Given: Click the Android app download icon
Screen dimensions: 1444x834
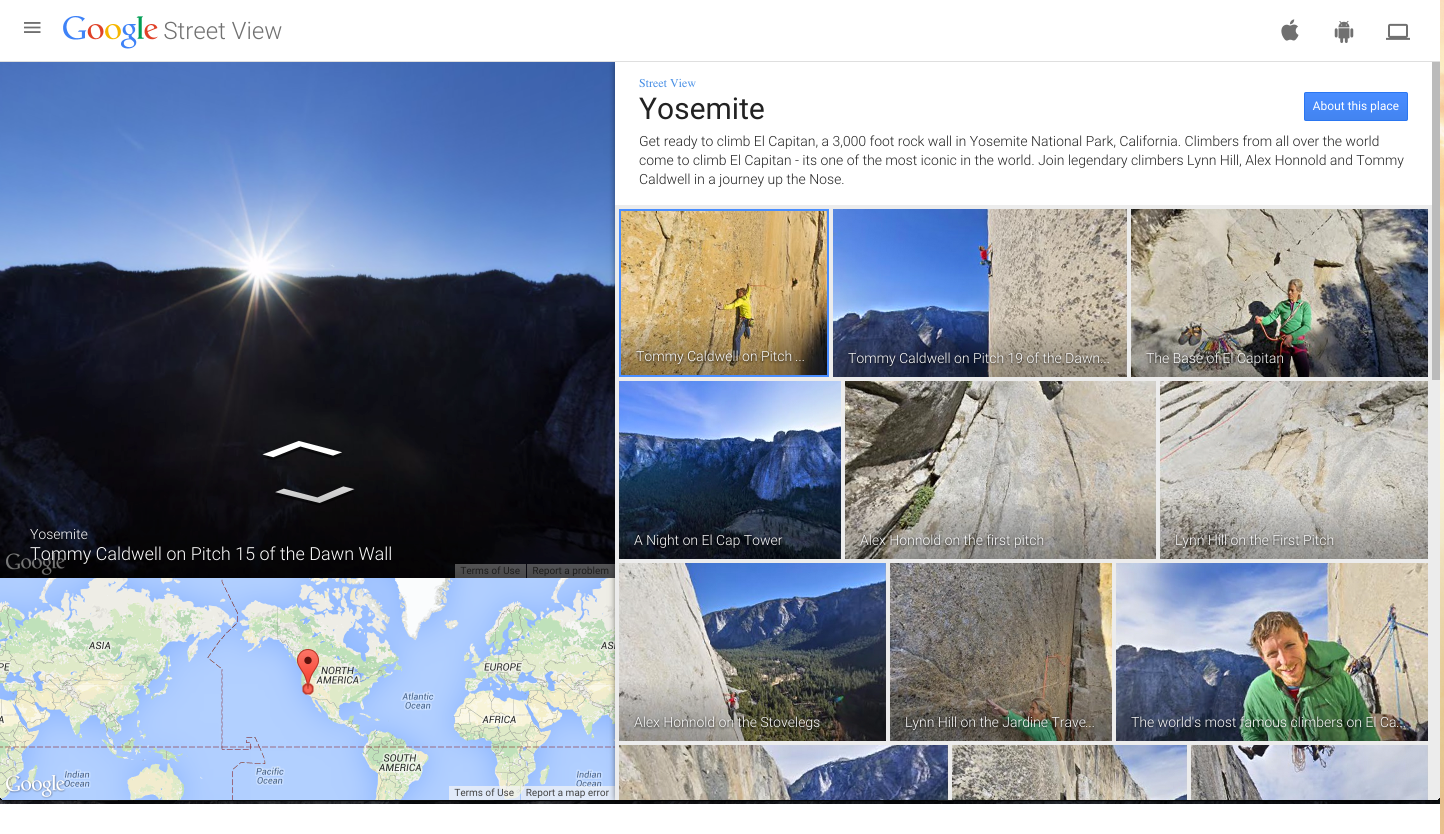Looking at the screenshot, I should coord(1343,30).
